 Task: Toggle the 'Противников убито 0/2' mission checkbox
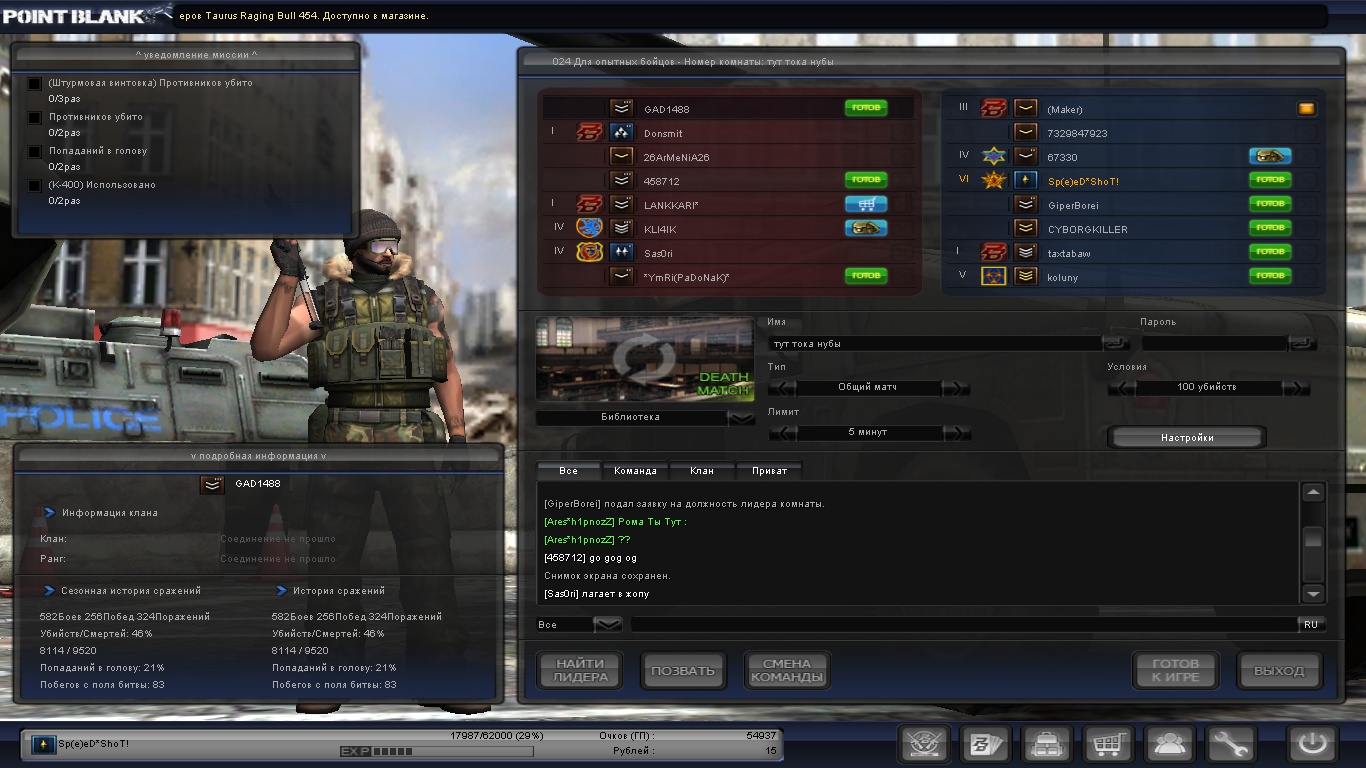tap(35, 118)
